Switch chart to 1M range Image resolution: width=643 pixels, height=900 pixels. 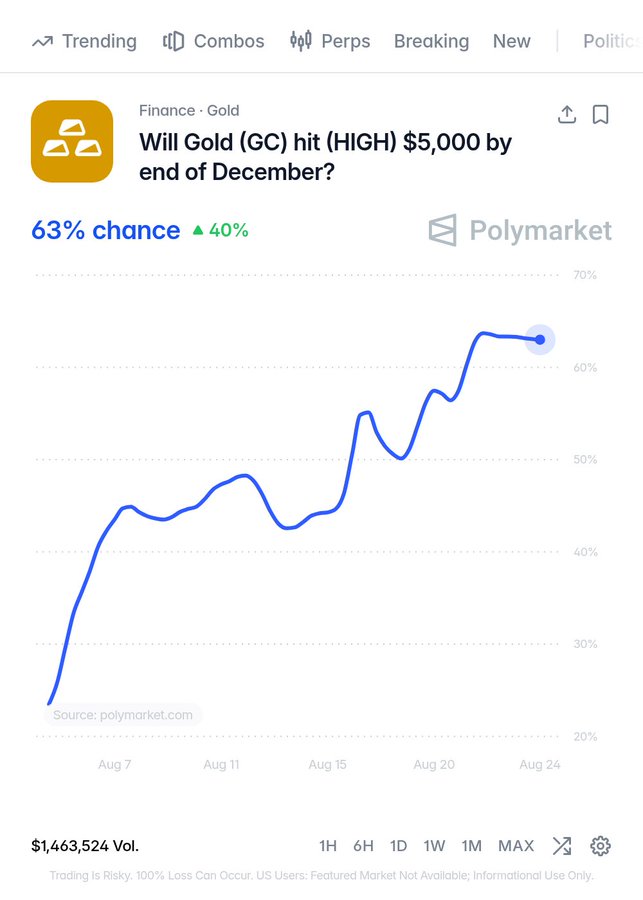(x=471, y=845)
